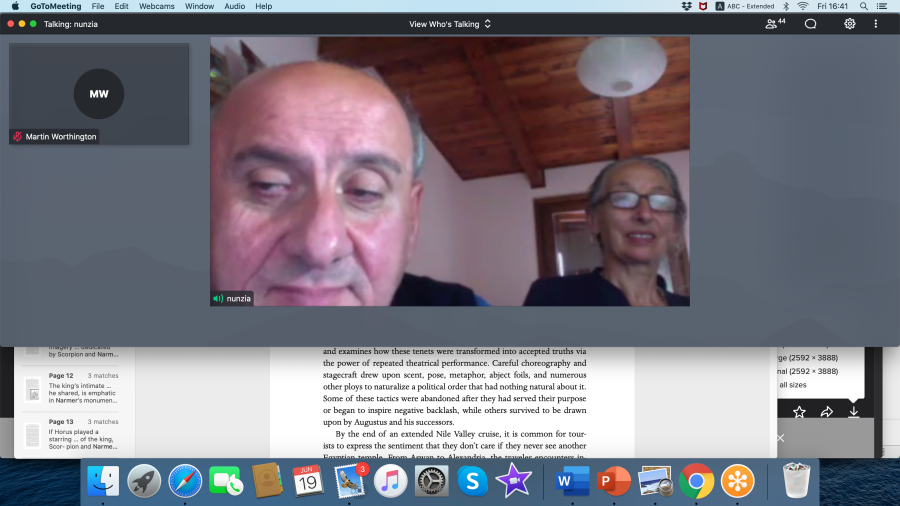
Task: Open Notification Center list icon
Action: [882, 6]
